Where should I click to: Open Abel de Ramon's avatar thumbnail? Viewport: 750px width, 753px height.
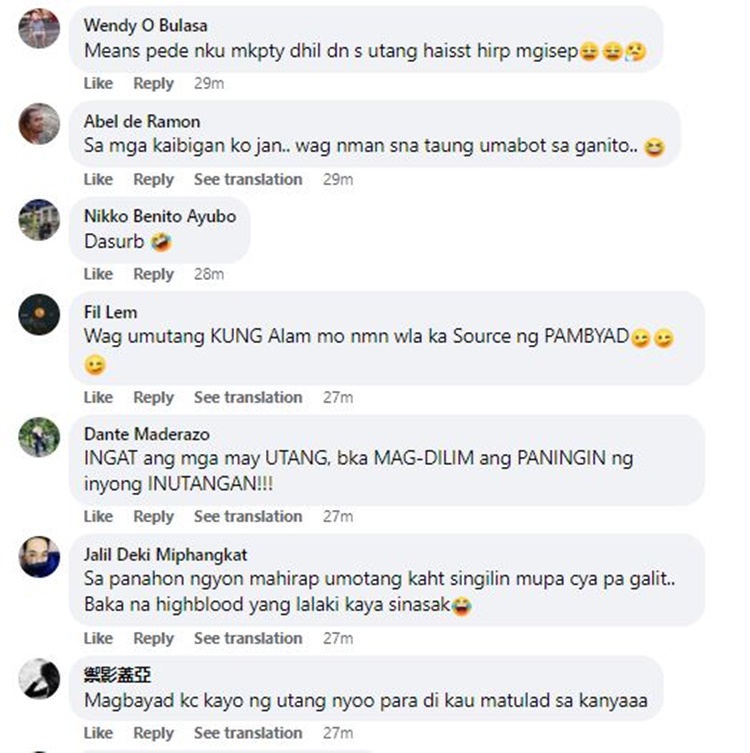39,124
